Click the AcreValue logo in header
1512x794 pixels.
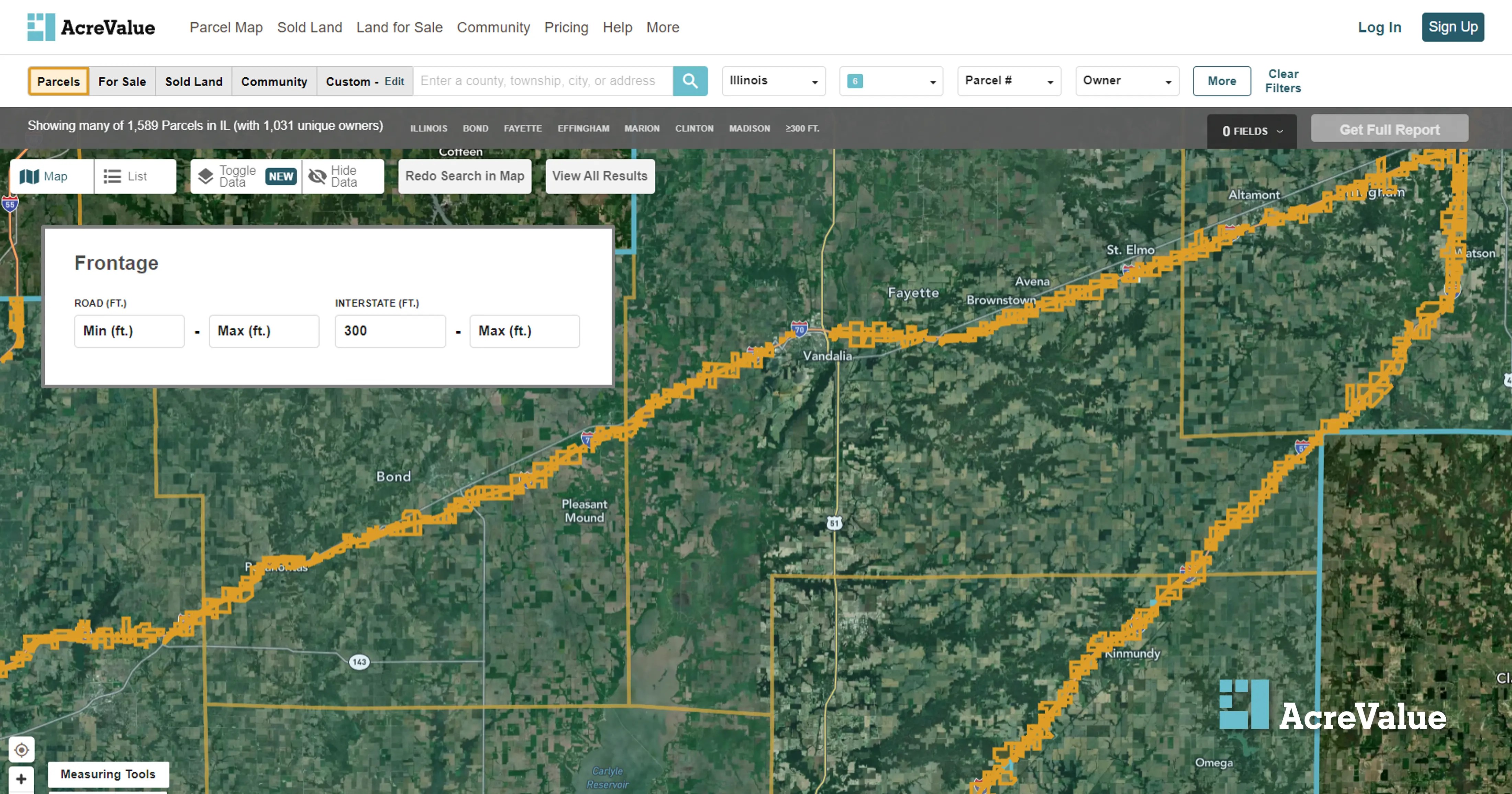click(91, 27)
